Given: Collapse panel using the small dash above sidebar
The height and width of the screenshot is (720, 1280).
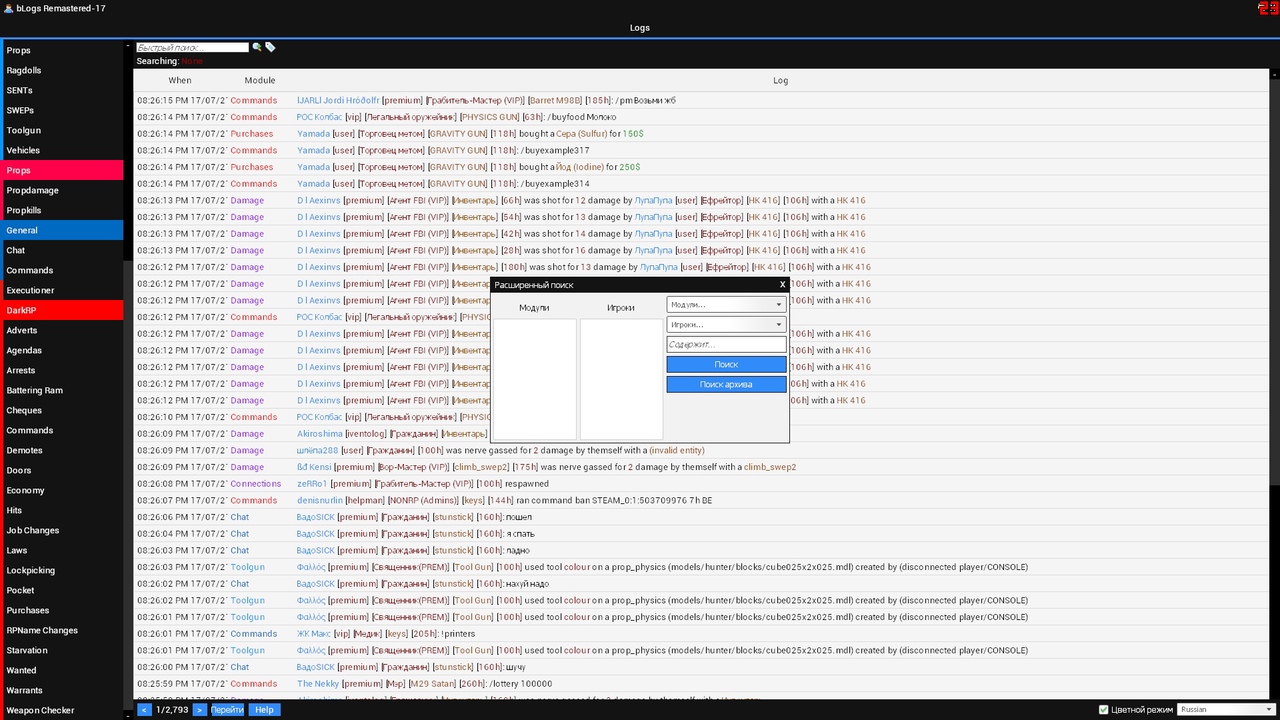Looking at the screenshot, I should point(128,47).
